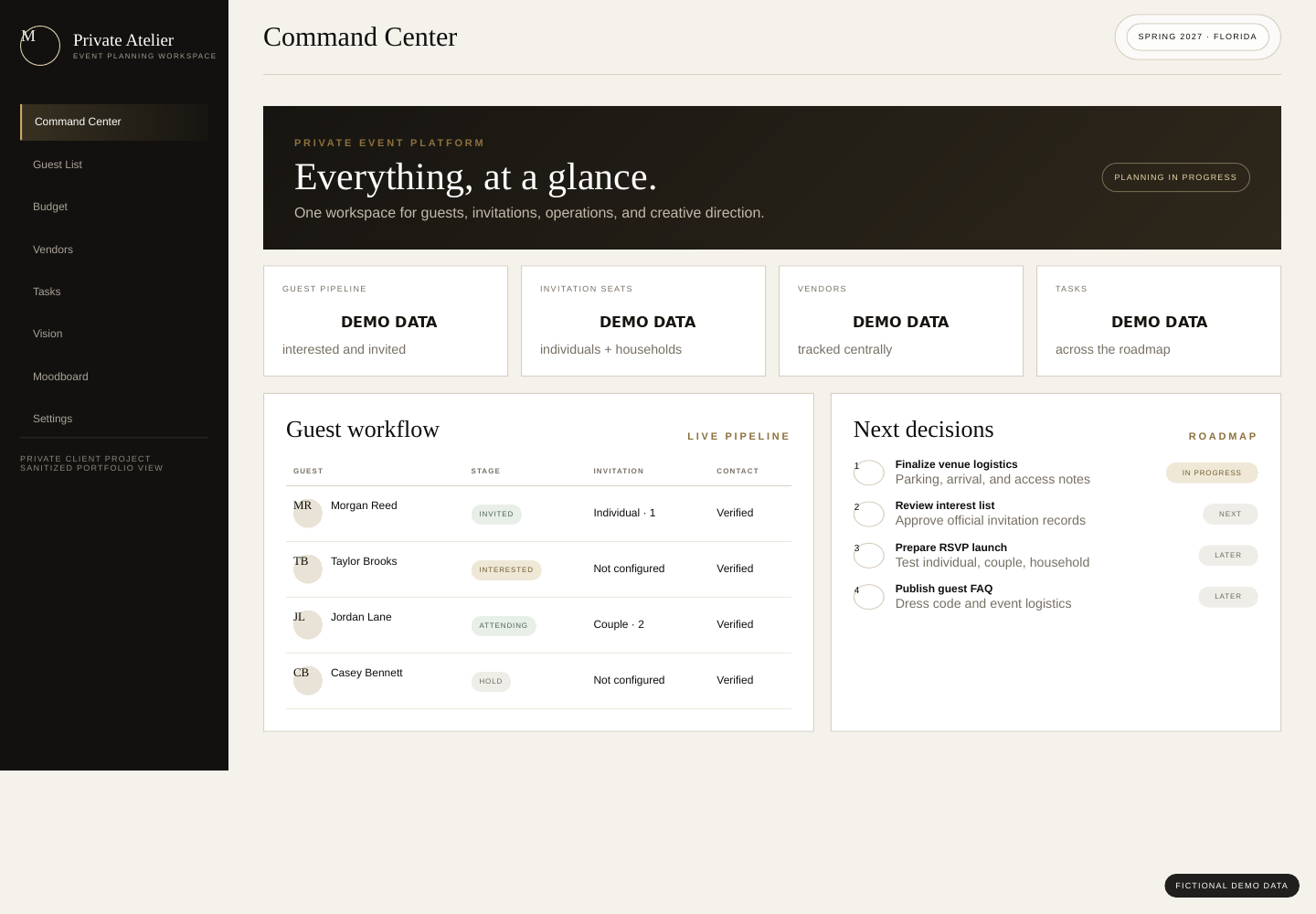Click 'Individual · 1' invitation cell
The image size is (1316, 914).
click(624, 513)
